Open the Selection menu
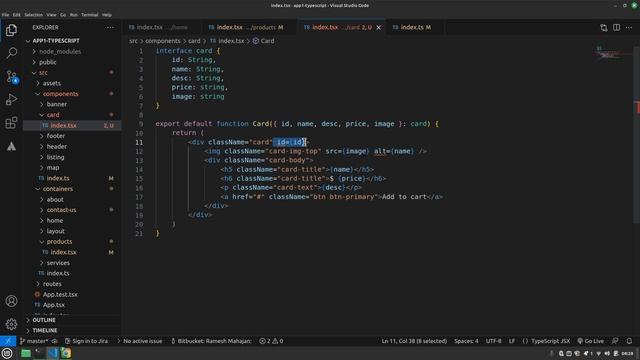The width and height of the screenshot is (640, 360). tap(33, 15)
